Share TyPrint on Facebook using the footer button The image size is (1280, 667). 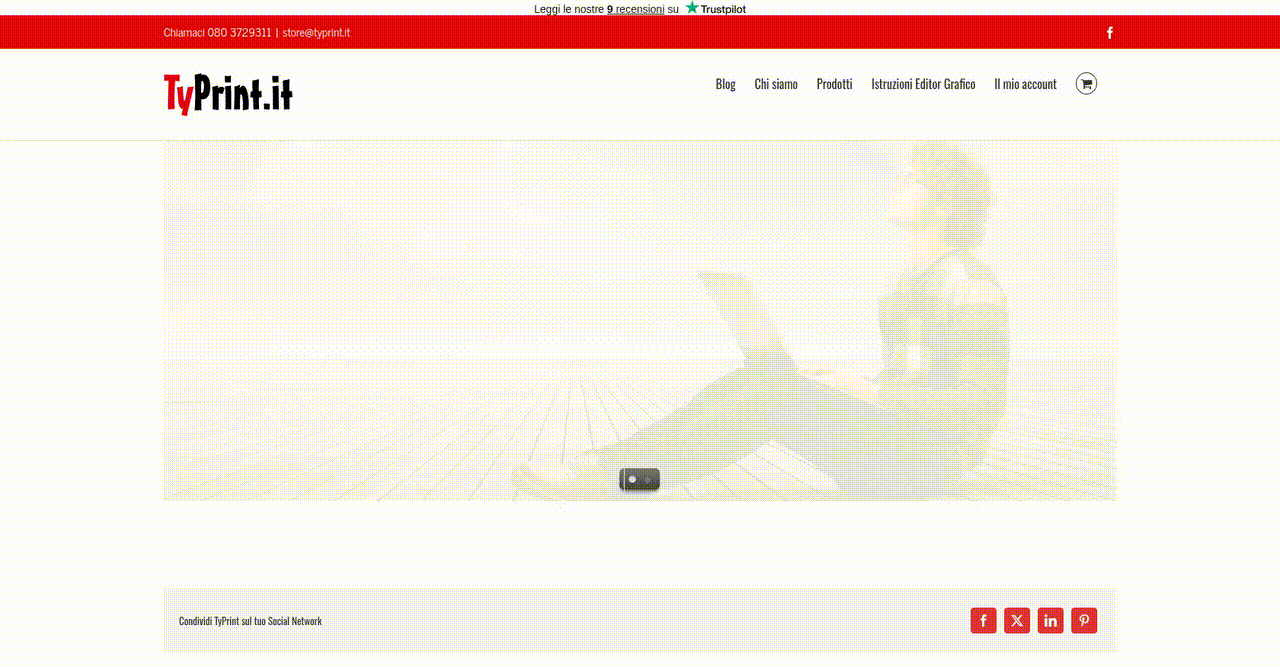[983, 621]
